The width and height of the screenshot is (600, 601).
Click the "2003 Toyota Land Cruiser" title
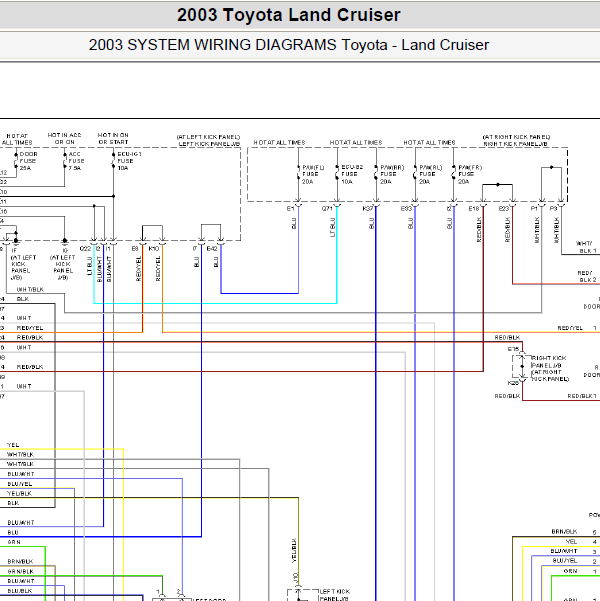(x=289, y=15)
